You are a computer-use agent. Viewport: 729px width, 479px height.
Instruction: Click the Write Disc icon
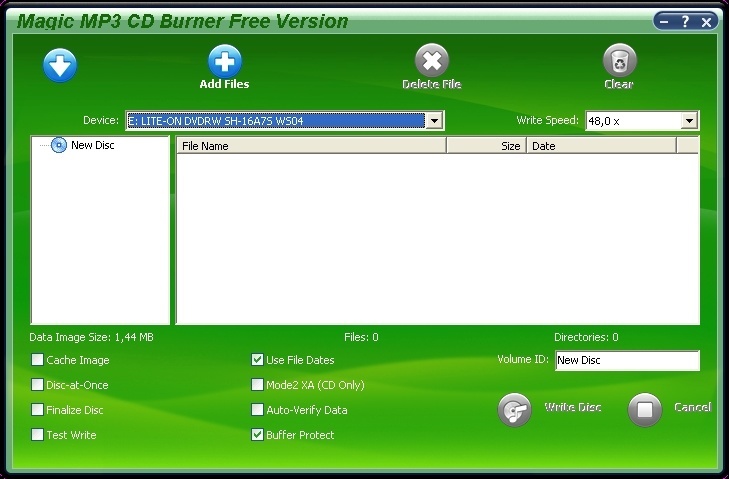point(514,410)
